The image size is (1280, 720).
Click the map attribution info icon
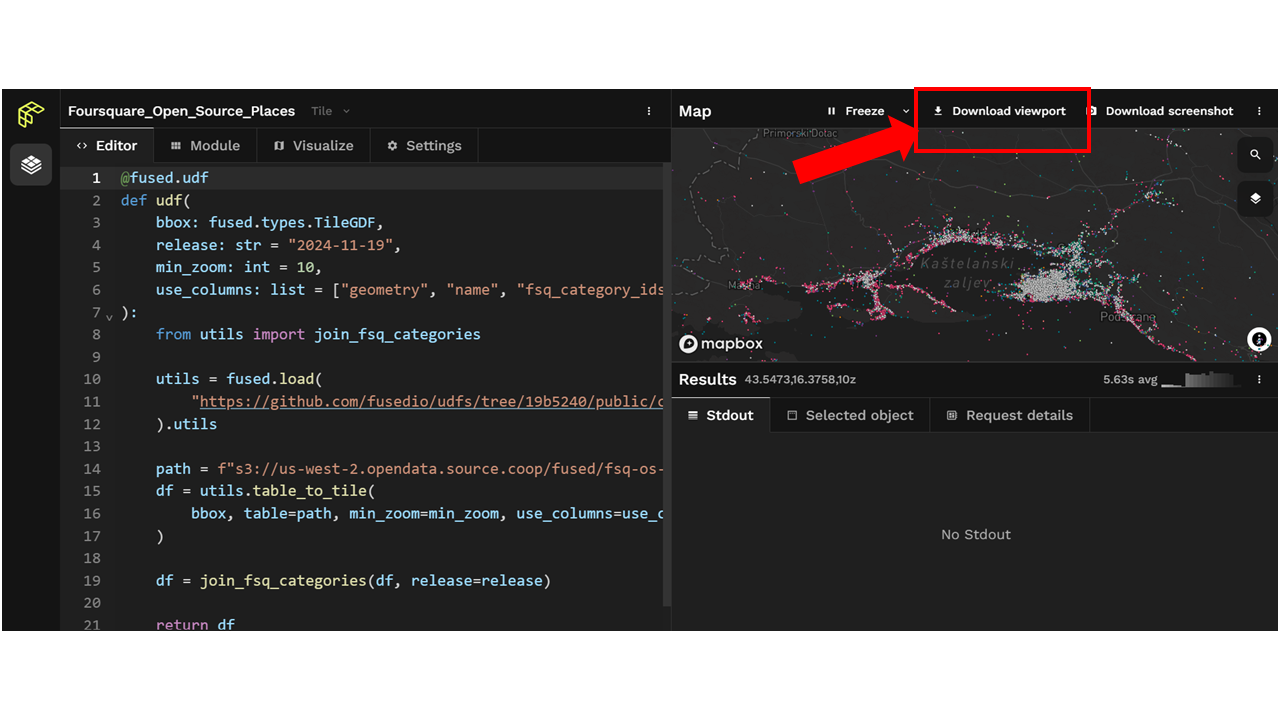[x=1259, y=340]
